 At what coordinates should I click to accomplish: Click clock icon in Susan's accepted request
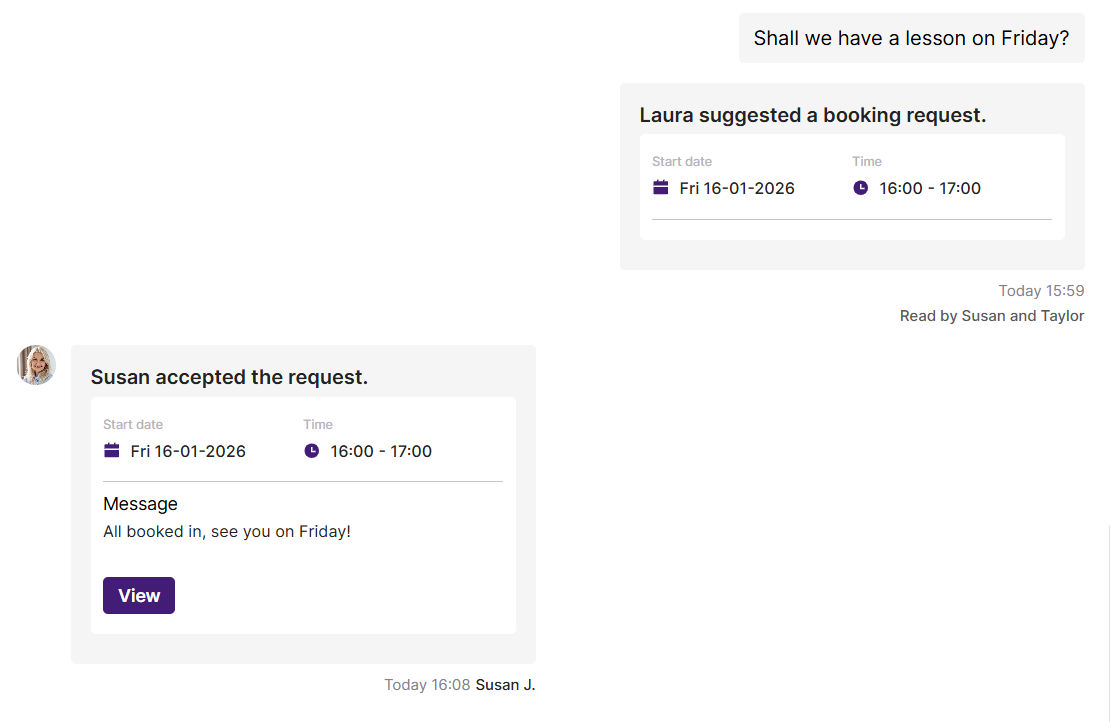click(x=312, y=450)
